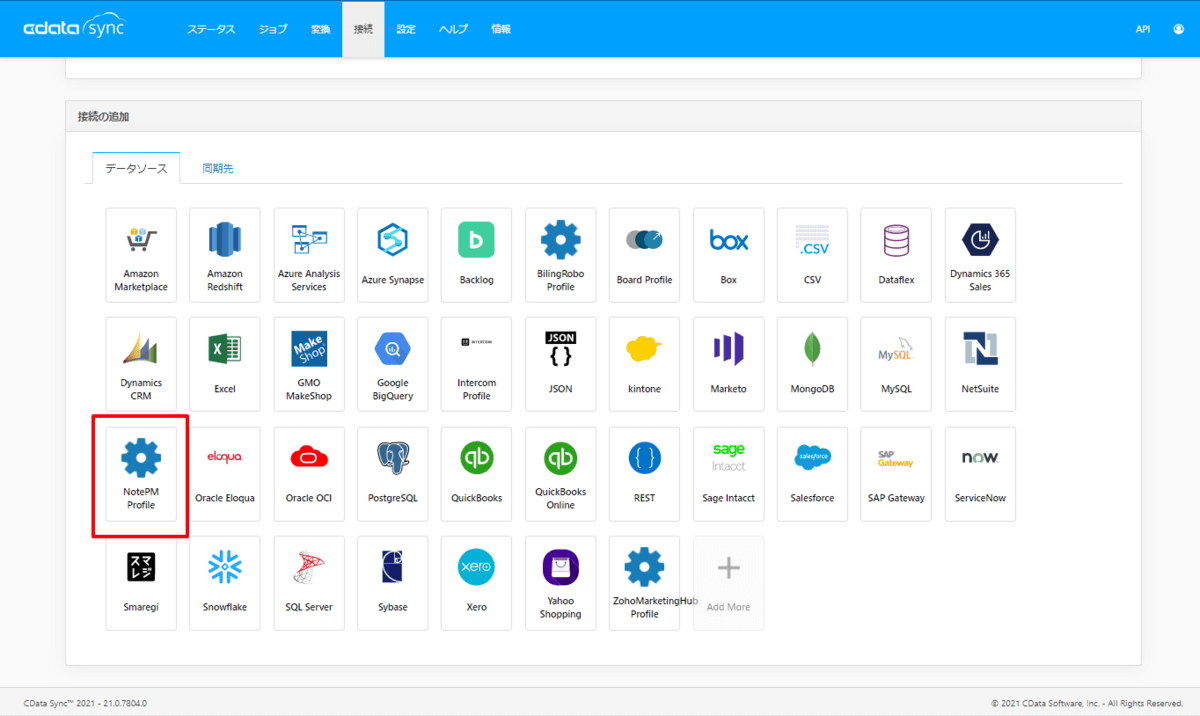Pick the QuickBooks desktop connector
1200x716 pixels.
point(477,474)
